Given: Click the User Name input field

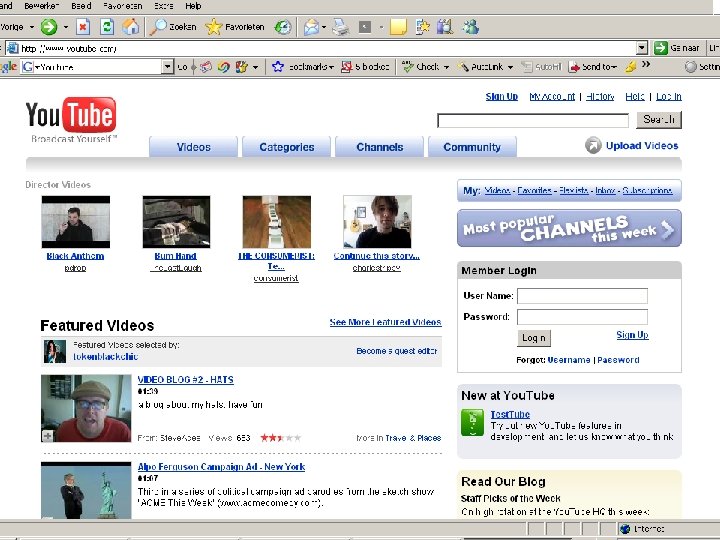Looking at the screenshot, I should tap(582, 296).
